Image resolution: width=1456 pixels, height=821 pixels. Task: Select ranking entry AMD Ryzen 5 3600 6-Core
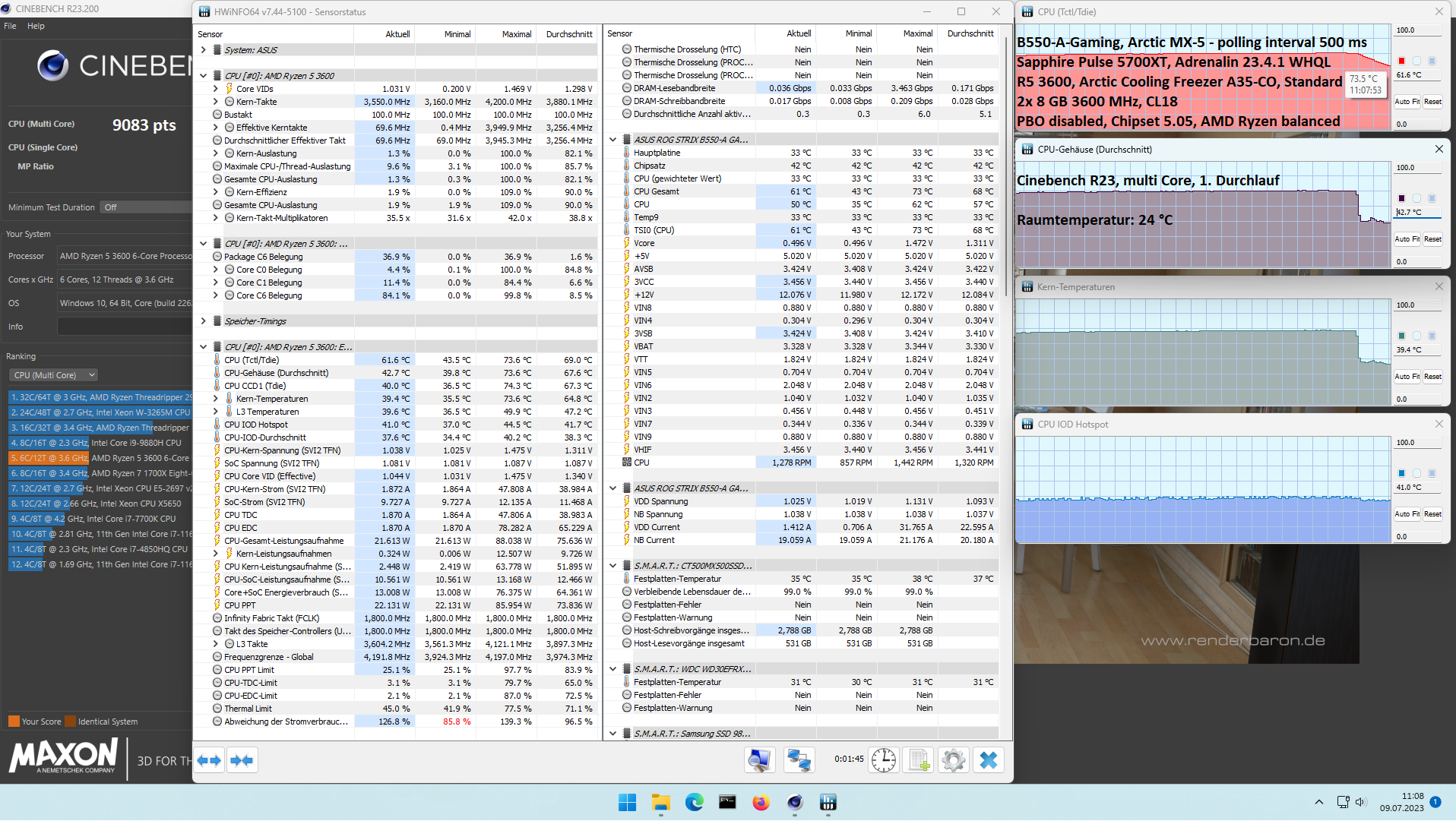tap(100, 458)
